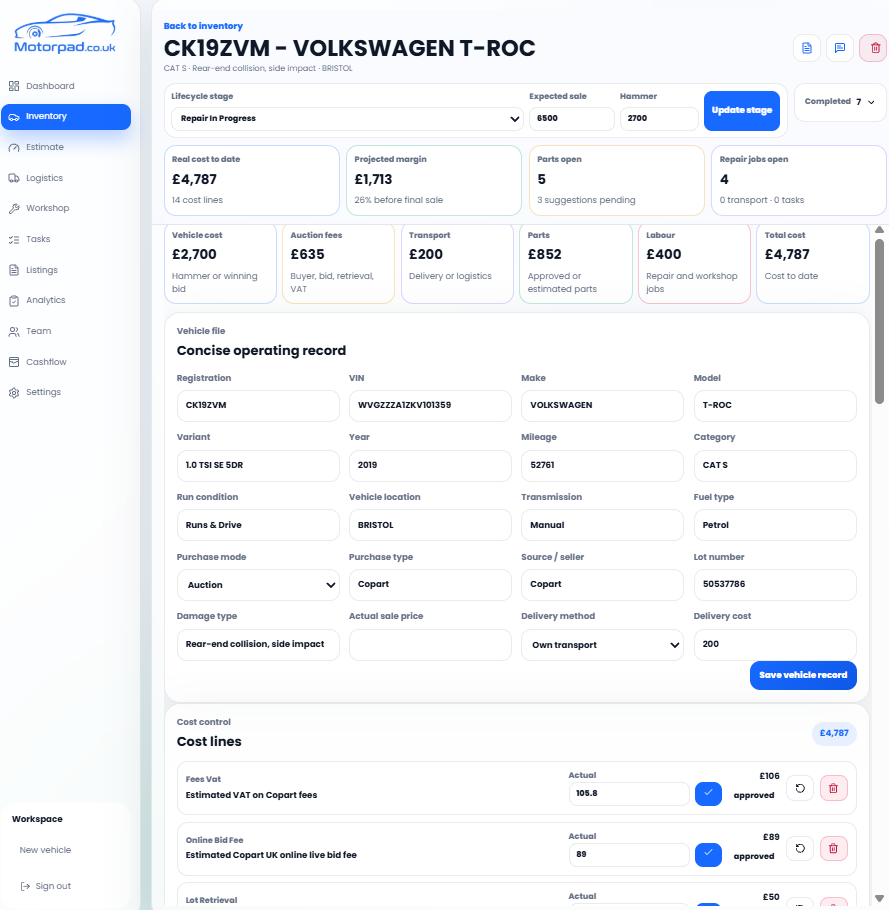Open the comments chat icon button

tap(840, 48)
